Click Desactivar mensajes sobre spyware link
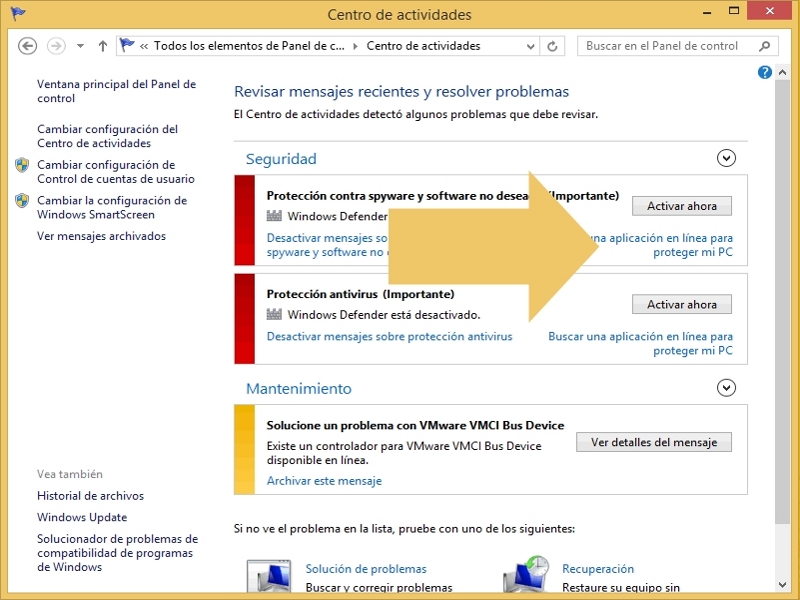This screenshot has width=800, height=600. tap(327, 245)
